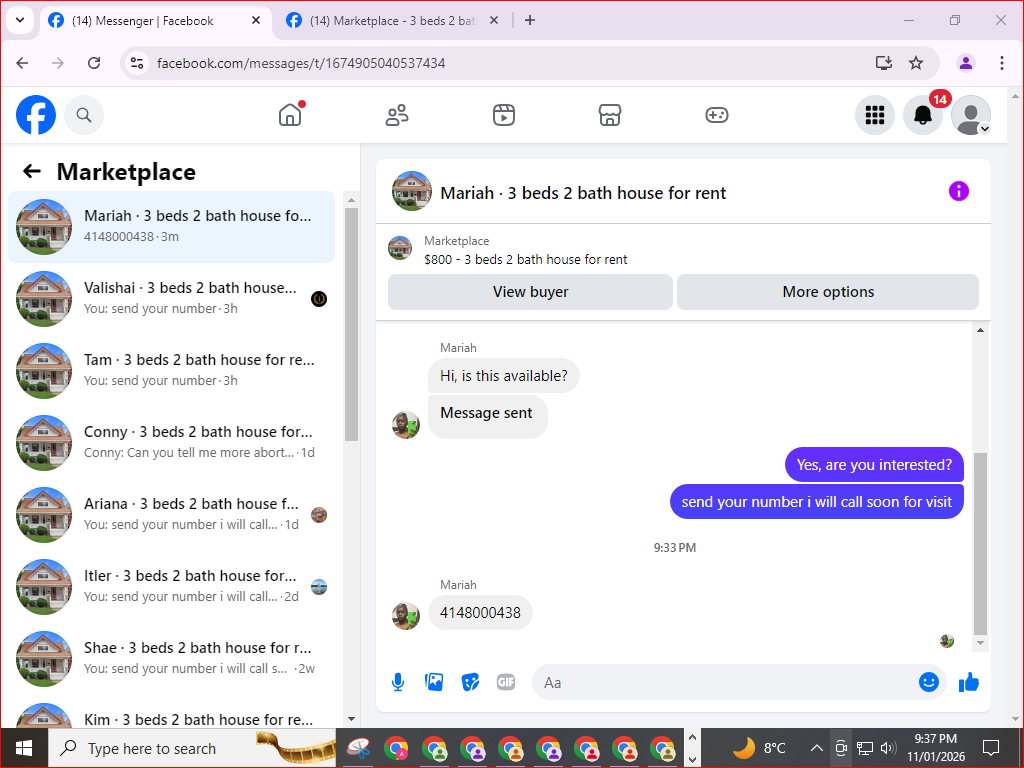This screenshot has width=1024, height=768.
Task: Open the tab search dropdown arrow
Action: 20,20
